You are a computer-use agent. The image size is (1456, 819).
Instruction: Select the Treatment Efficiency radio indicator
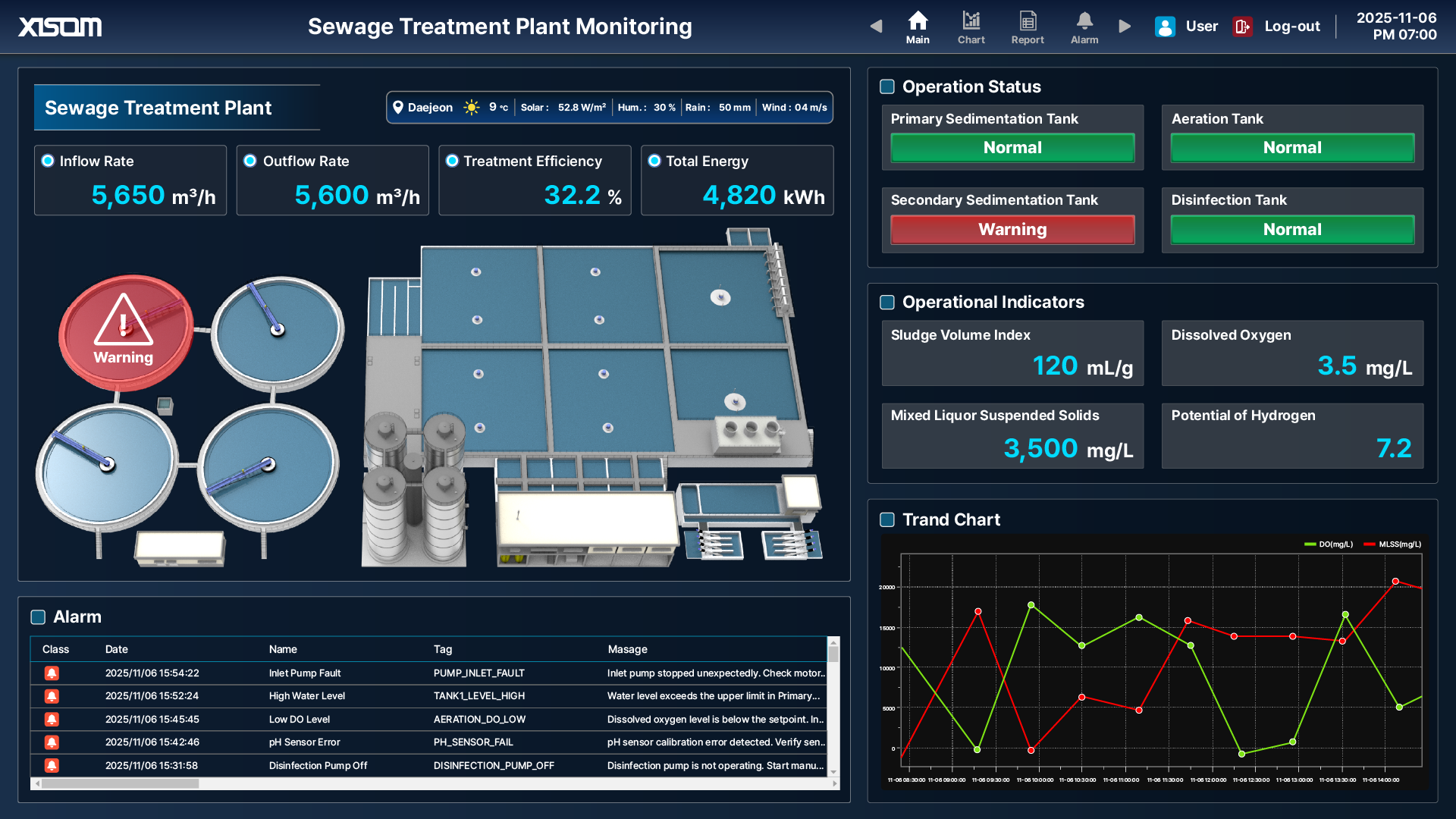tap(452, 161)
